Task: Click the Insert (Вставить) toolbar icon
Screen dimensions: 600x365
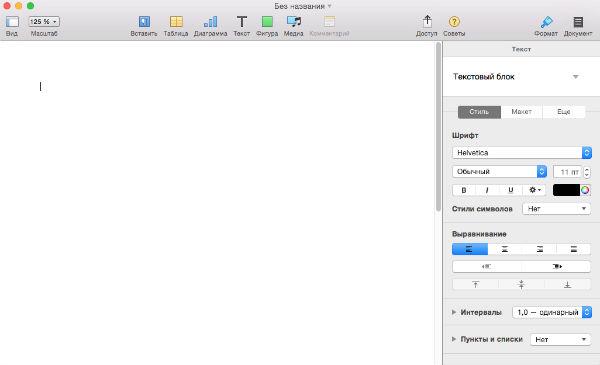Action: [144, 22]
